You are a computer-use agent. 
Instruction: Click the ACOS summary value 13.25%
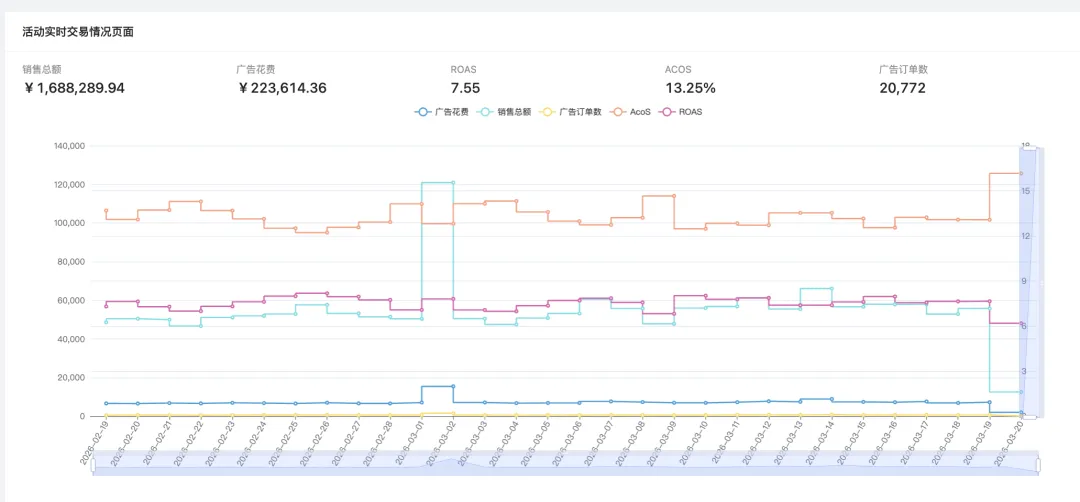(x=690, y=88)
